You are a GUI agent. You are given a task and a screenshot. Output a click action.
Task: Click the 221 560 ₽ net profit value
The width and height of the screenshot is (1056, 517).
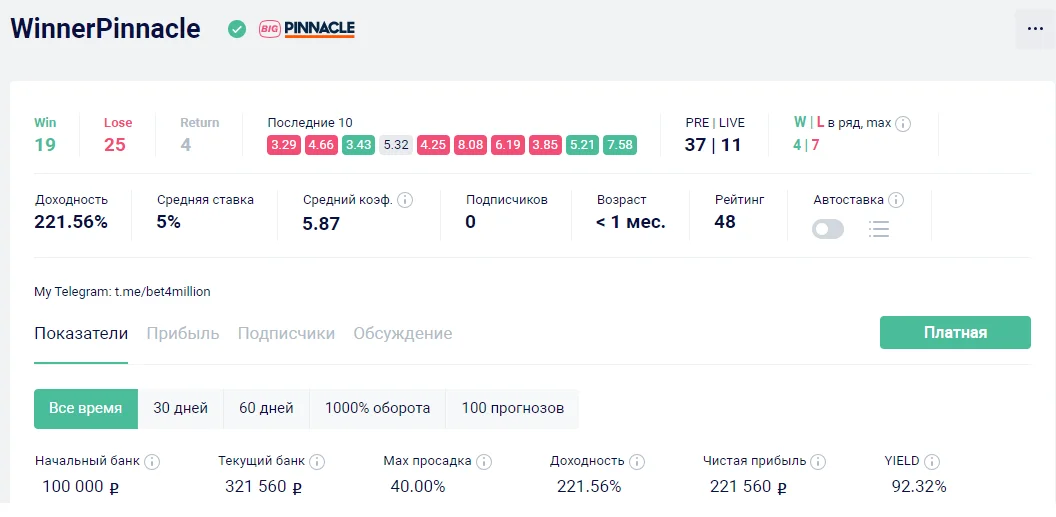coord(749,486)
